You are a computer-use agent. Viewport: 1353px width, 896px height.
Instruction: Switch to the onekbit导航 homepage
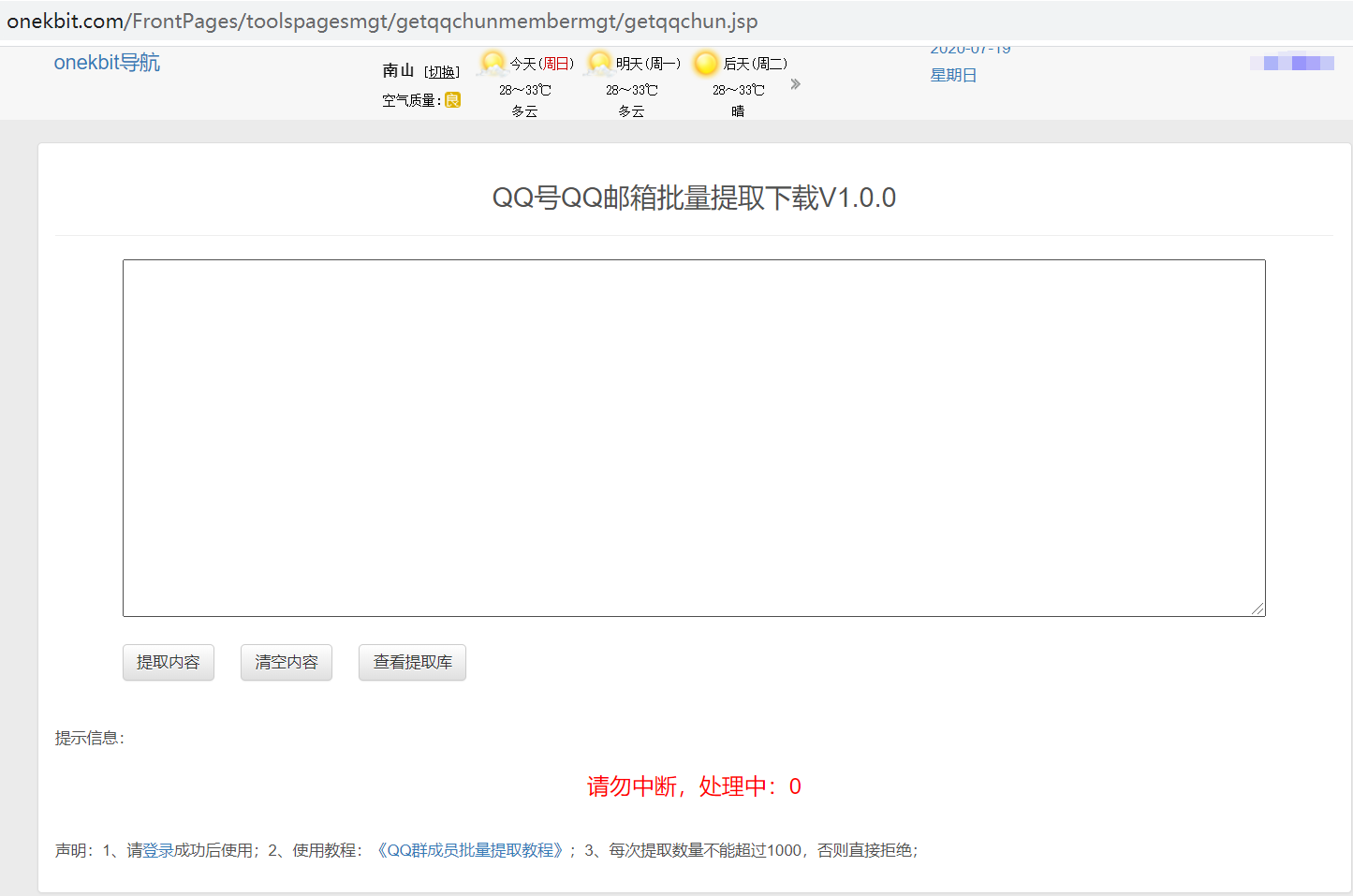(x=107, y=62)
